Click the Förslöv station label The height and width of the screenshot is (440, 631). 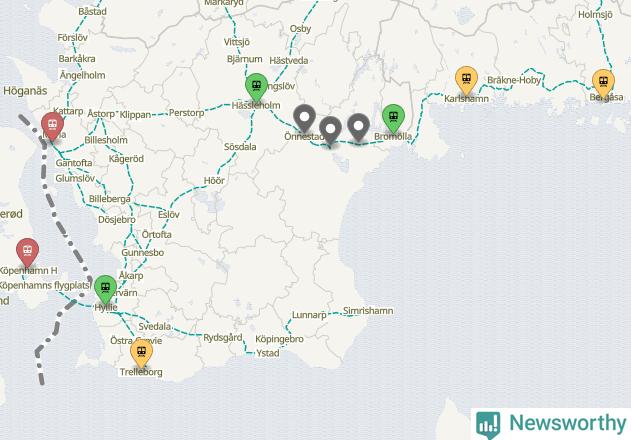click(x=72, y=38)
